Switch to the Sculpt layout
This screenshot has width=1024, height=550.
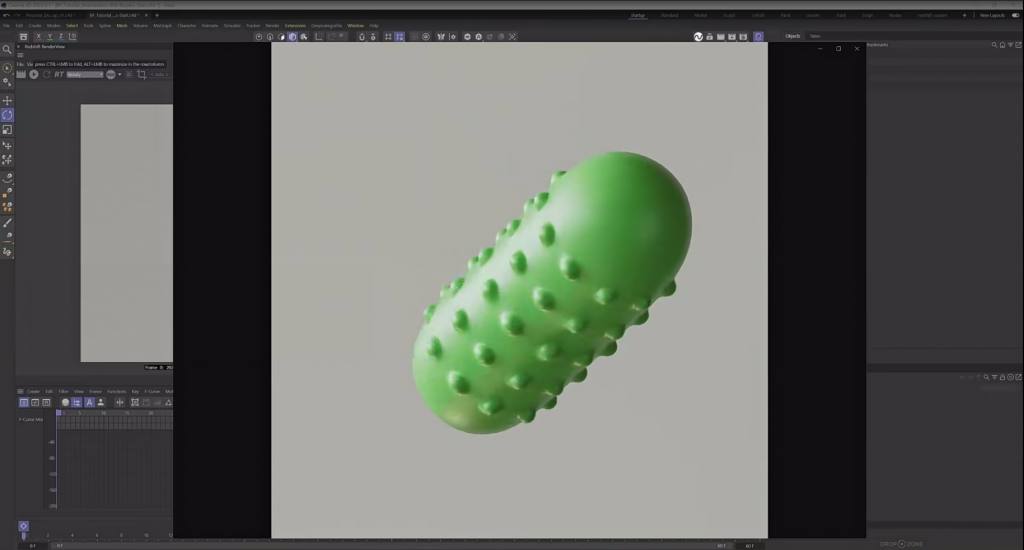(x=729, y=15)
